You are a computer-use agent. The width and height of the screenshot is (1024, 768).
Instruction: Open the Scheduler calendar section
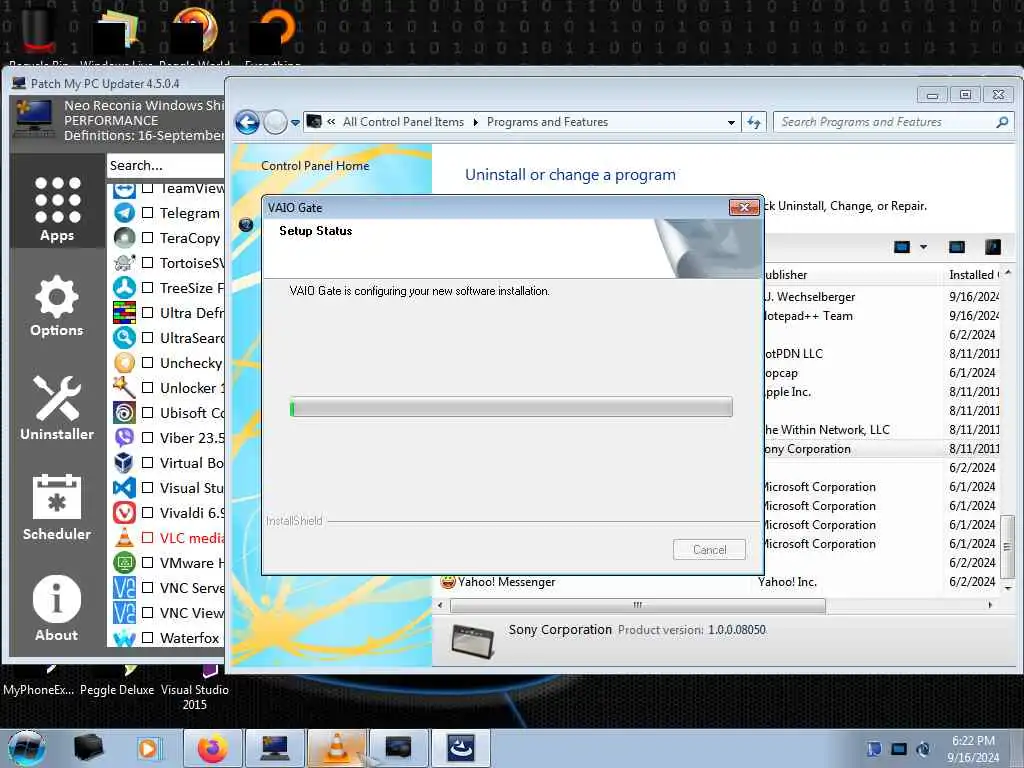tap(57, 507)
